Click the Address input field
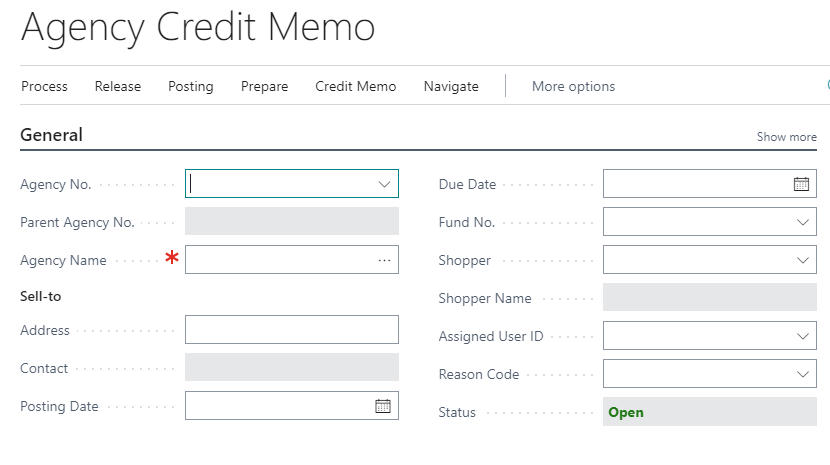 pyautogui.click(x=291, y=330)
